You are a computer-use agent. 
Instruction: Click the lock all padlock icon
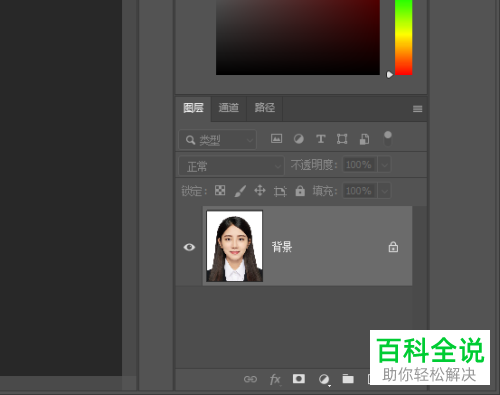(300, 191)
